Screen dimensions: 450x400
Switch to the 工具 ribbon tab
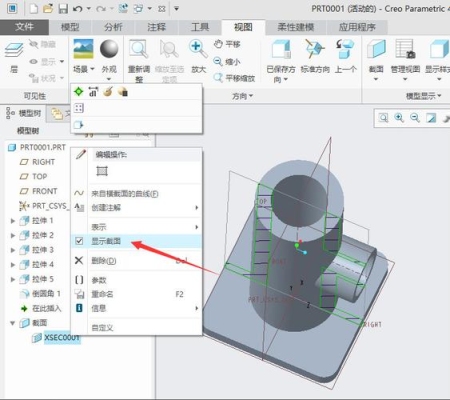coord(200,27)
